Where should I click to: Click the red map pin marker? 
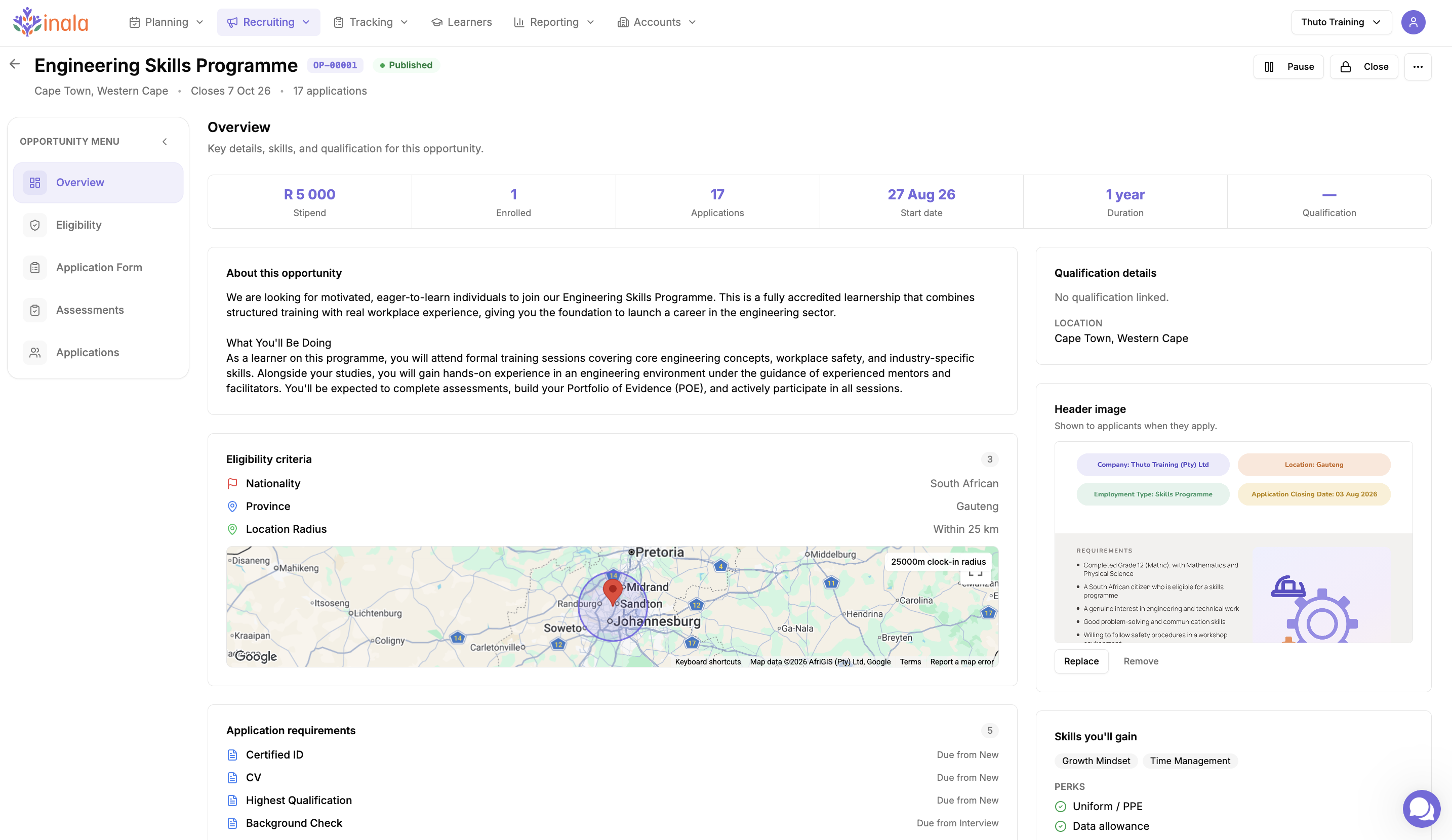coord(613,592)
